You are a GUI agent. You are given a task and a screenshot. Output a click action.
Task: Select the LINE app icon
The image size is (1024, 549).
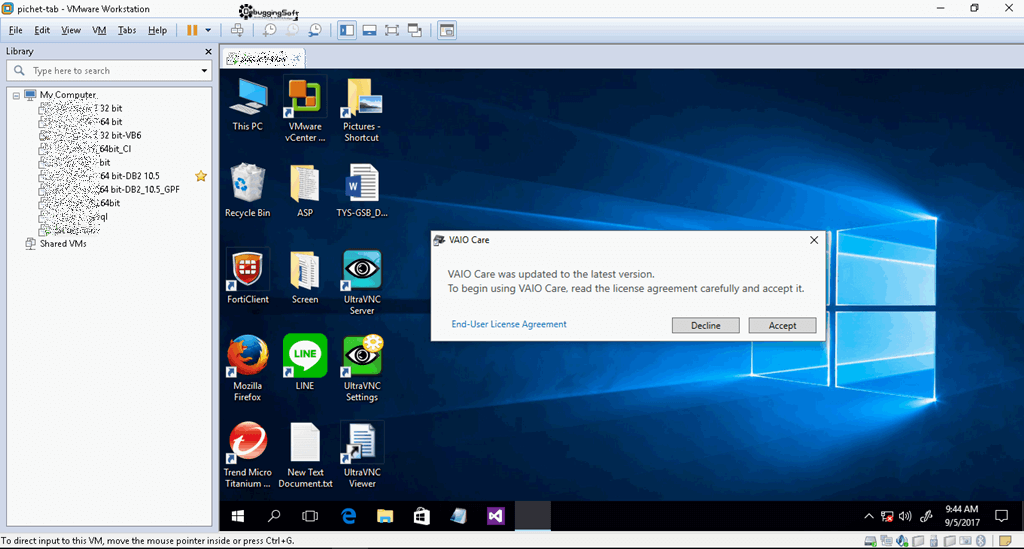(305, 363)
